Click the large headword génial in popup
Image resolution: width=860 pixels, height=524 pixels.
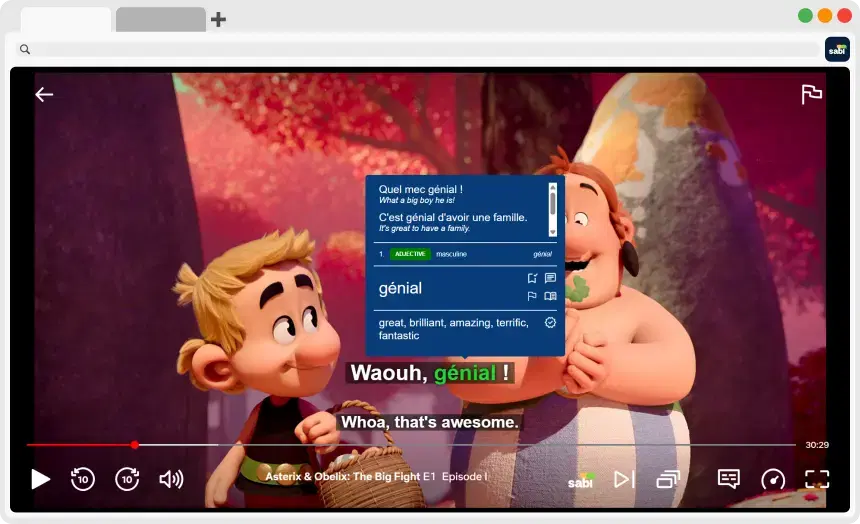(400, 288)
